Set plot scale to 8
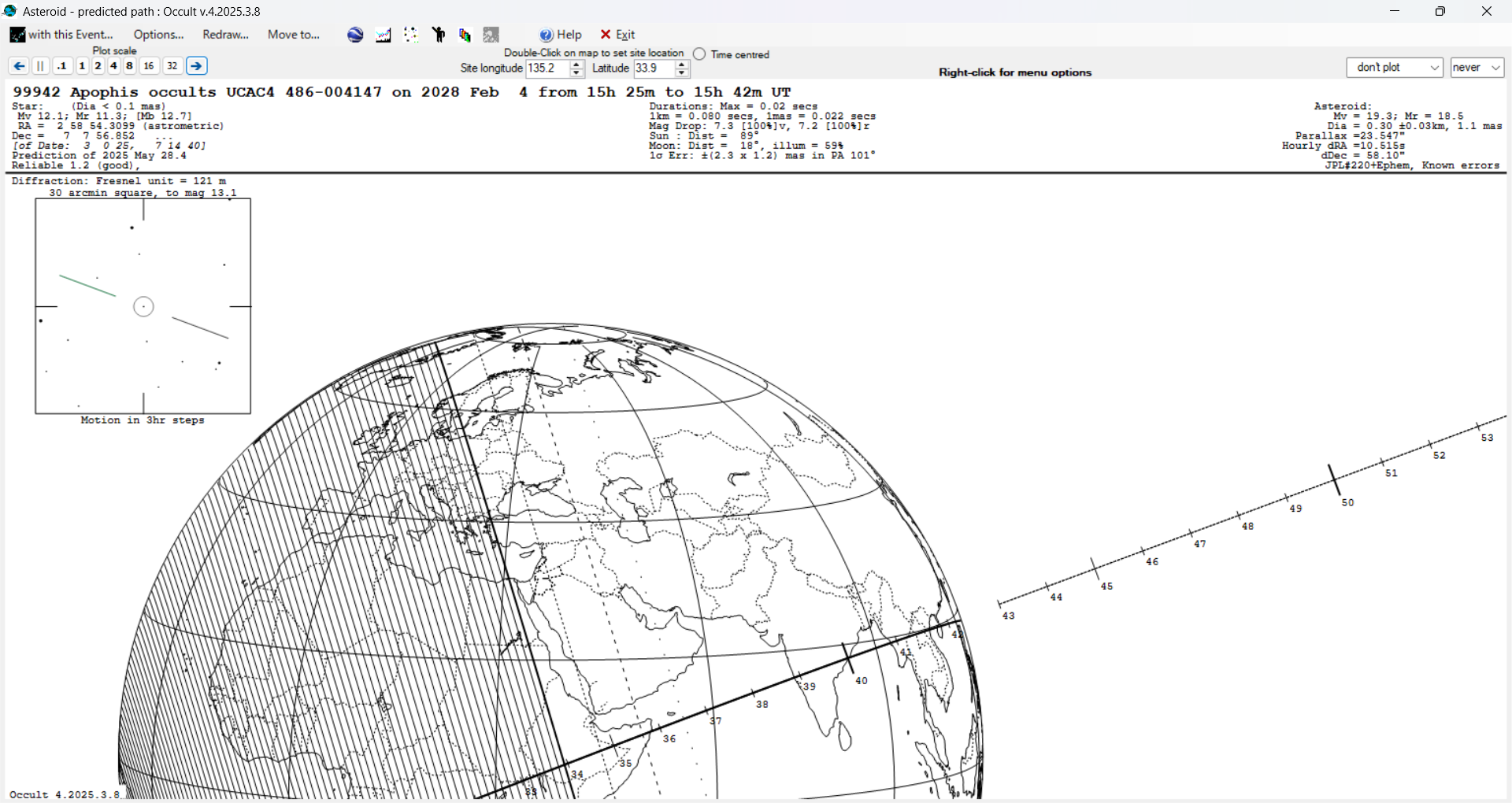Viewport: 1512px width, 803px height. [129, 66]
